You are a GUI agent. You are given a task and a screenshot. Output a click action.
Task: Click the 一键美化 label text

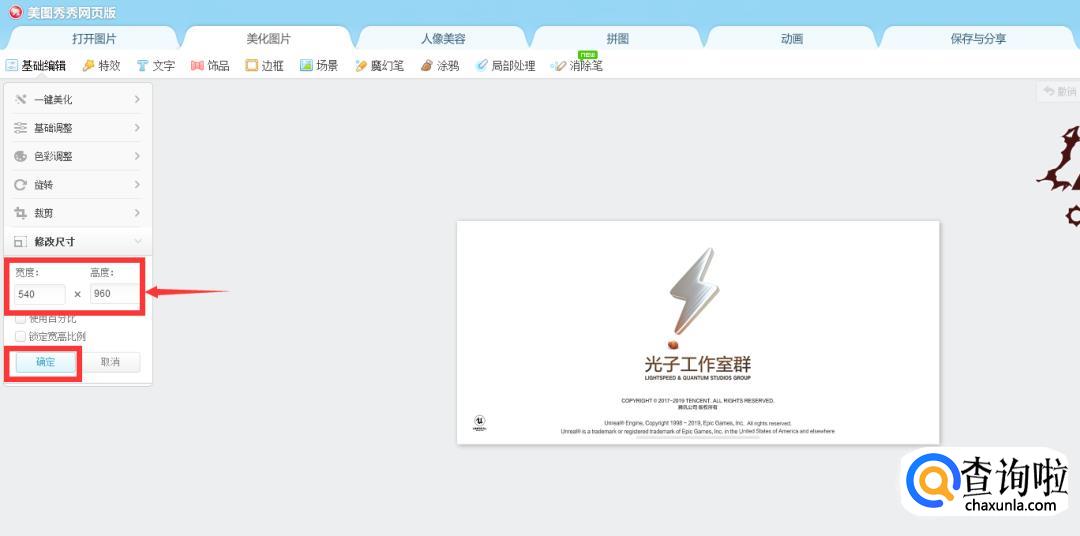[x=53, y=100]
